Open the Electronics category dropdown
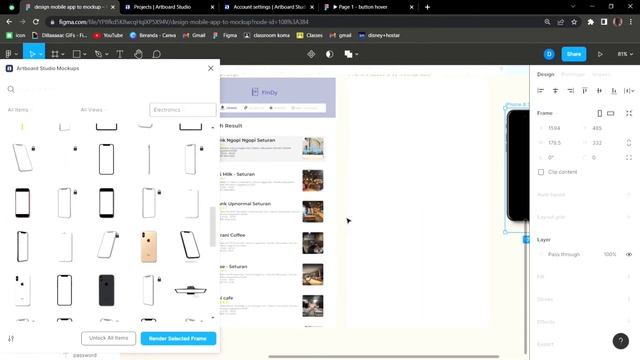 183,110
